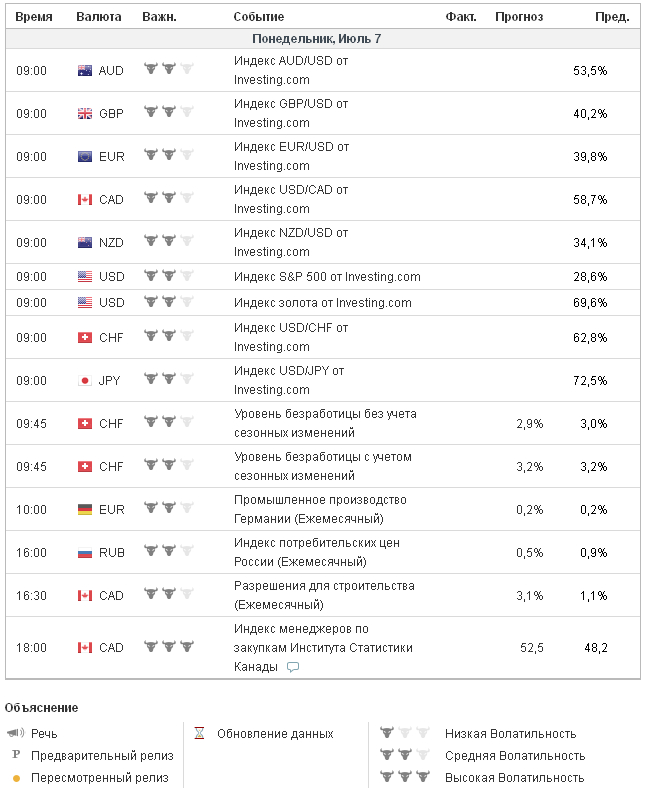This screenshot has height=789, width=645.
Task: Click the megaphone icon beside "Речь"
Action: point(16,733)
